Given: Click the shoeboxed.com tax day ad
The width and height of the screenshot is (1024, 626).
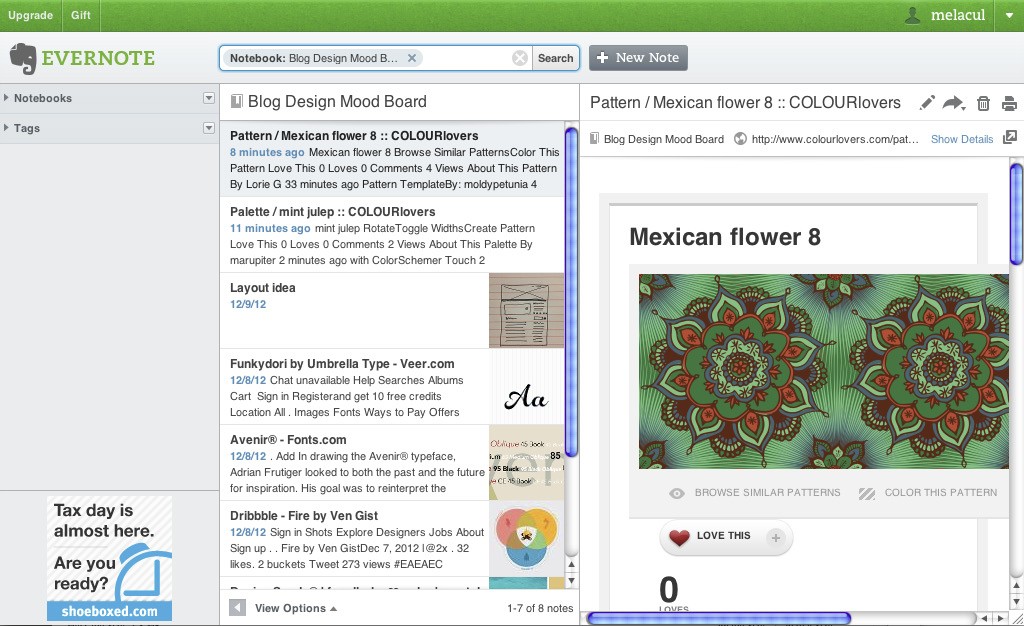Looking at the screenshot, I should pos(109,558).
